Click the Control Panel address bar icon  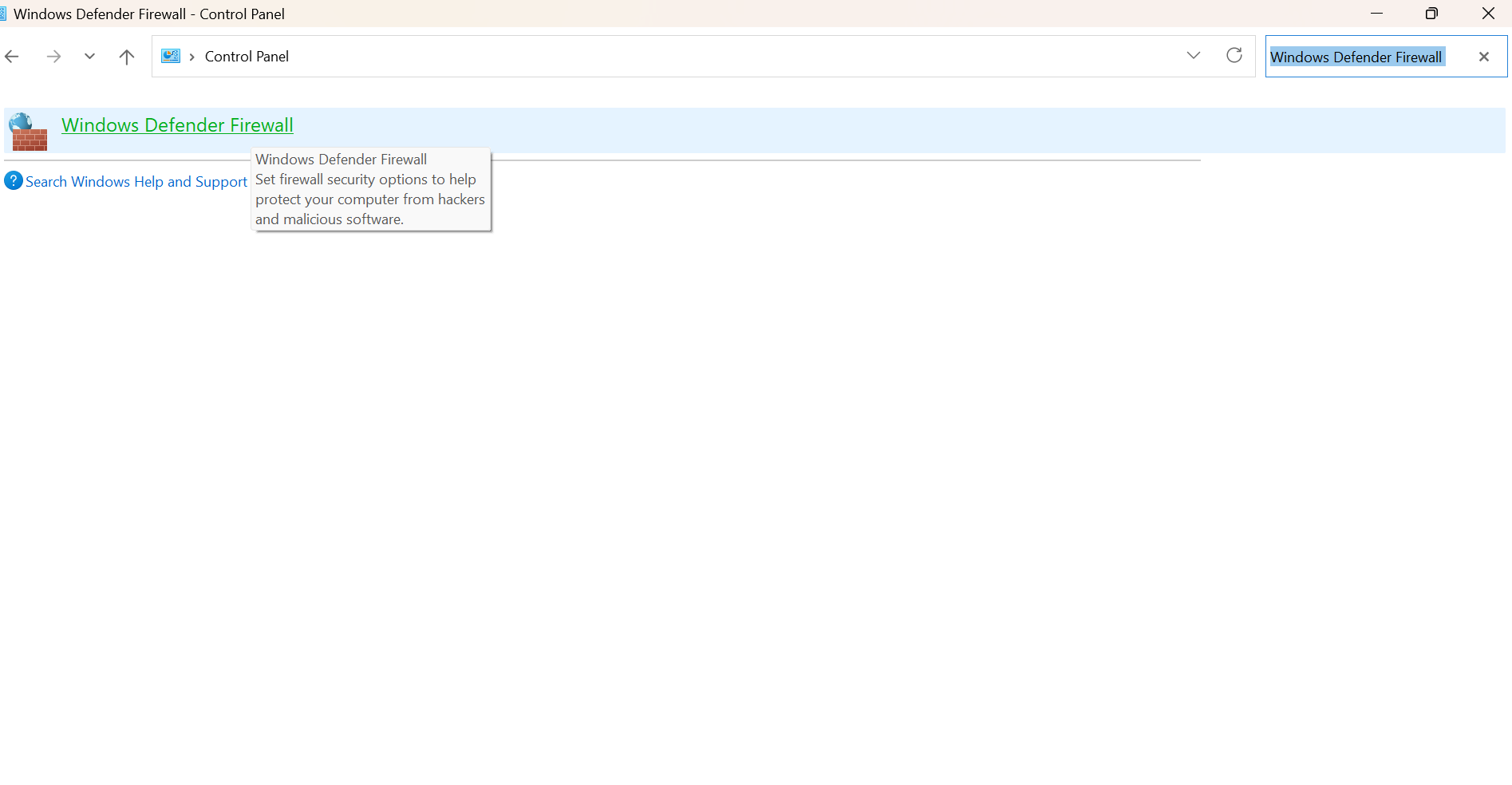171,56
